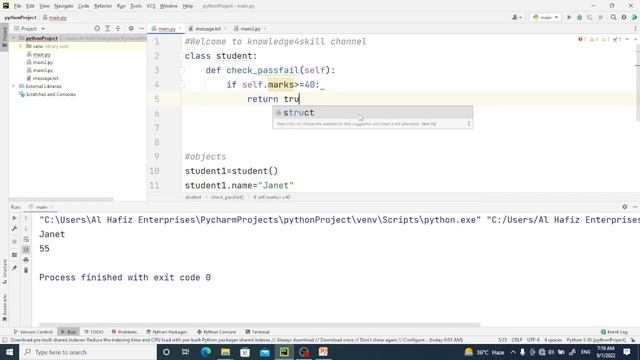Clear Run console with trash icon
This screenshot has width=640, height=360.
pos(26,270)
